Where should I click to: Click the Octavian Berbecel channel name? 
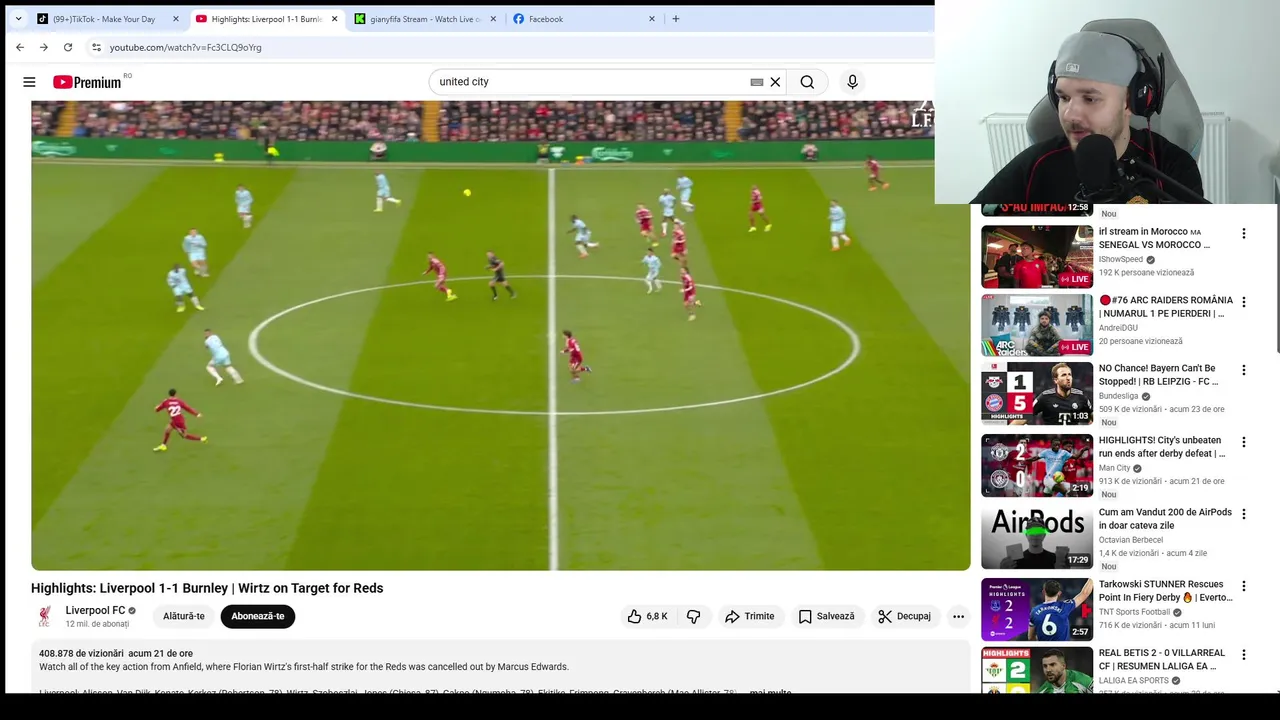1131,540
